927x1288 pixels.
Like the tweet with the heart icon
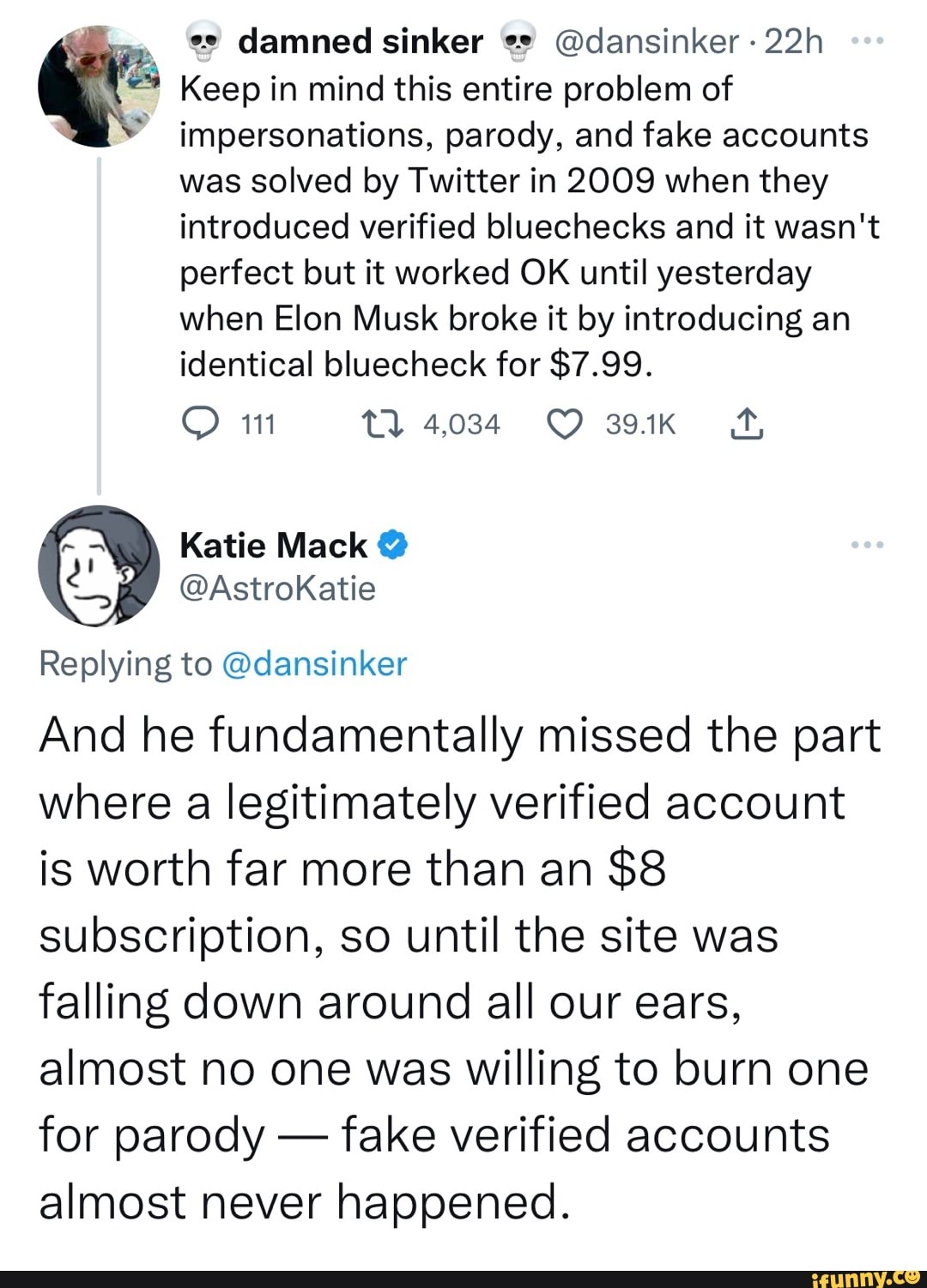564,424
